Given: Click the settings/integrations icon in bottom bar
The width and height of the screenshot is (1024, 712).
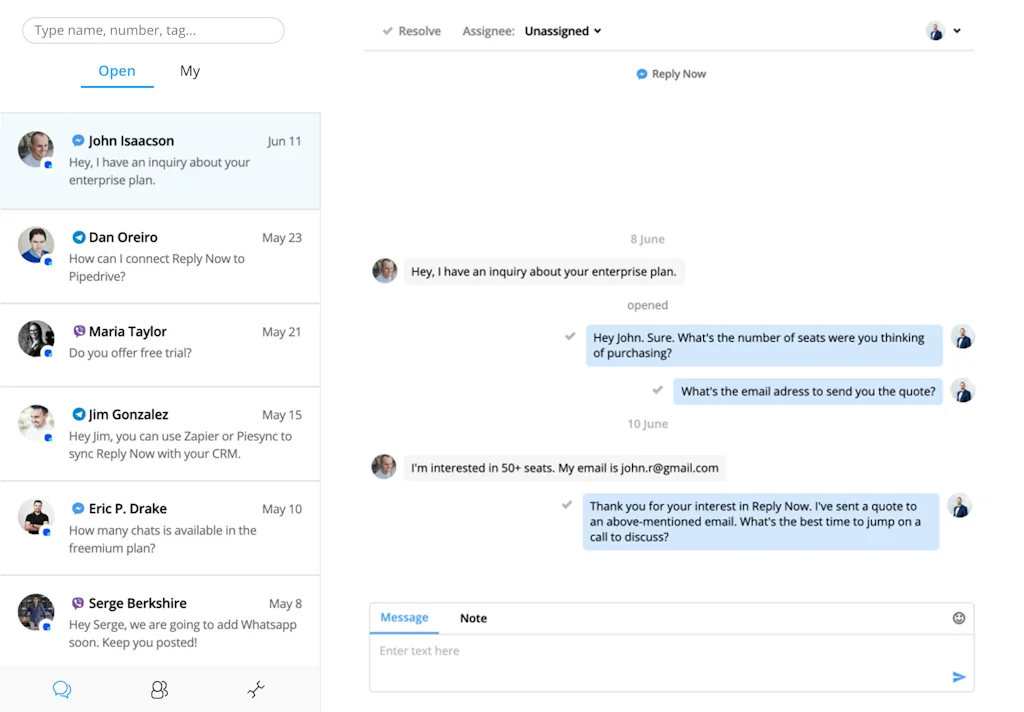Looking at the screenshot, I should (x=255, y=689).
